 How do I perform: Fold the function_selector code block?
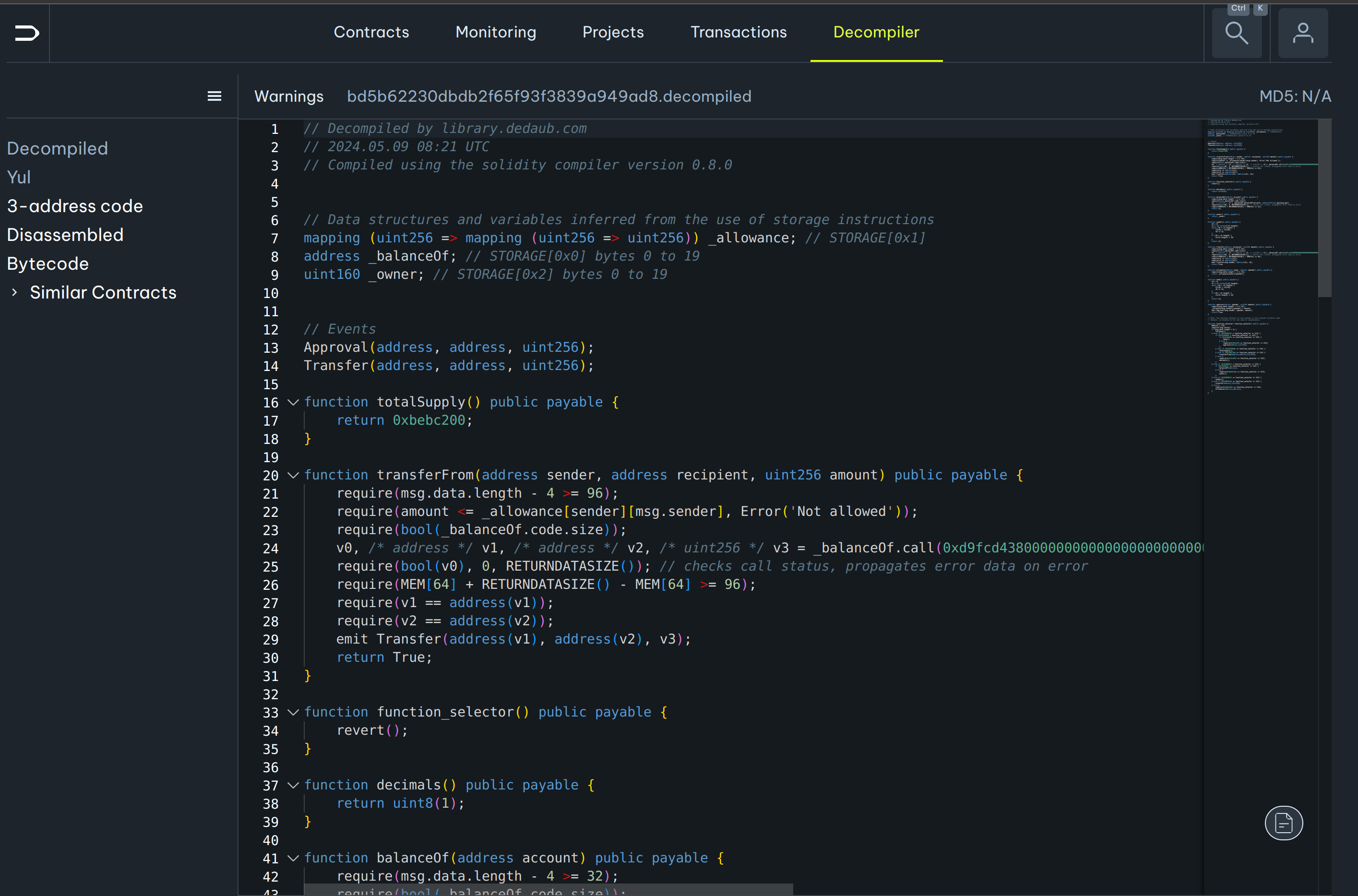pyautogui.click(x=293, y=713)
